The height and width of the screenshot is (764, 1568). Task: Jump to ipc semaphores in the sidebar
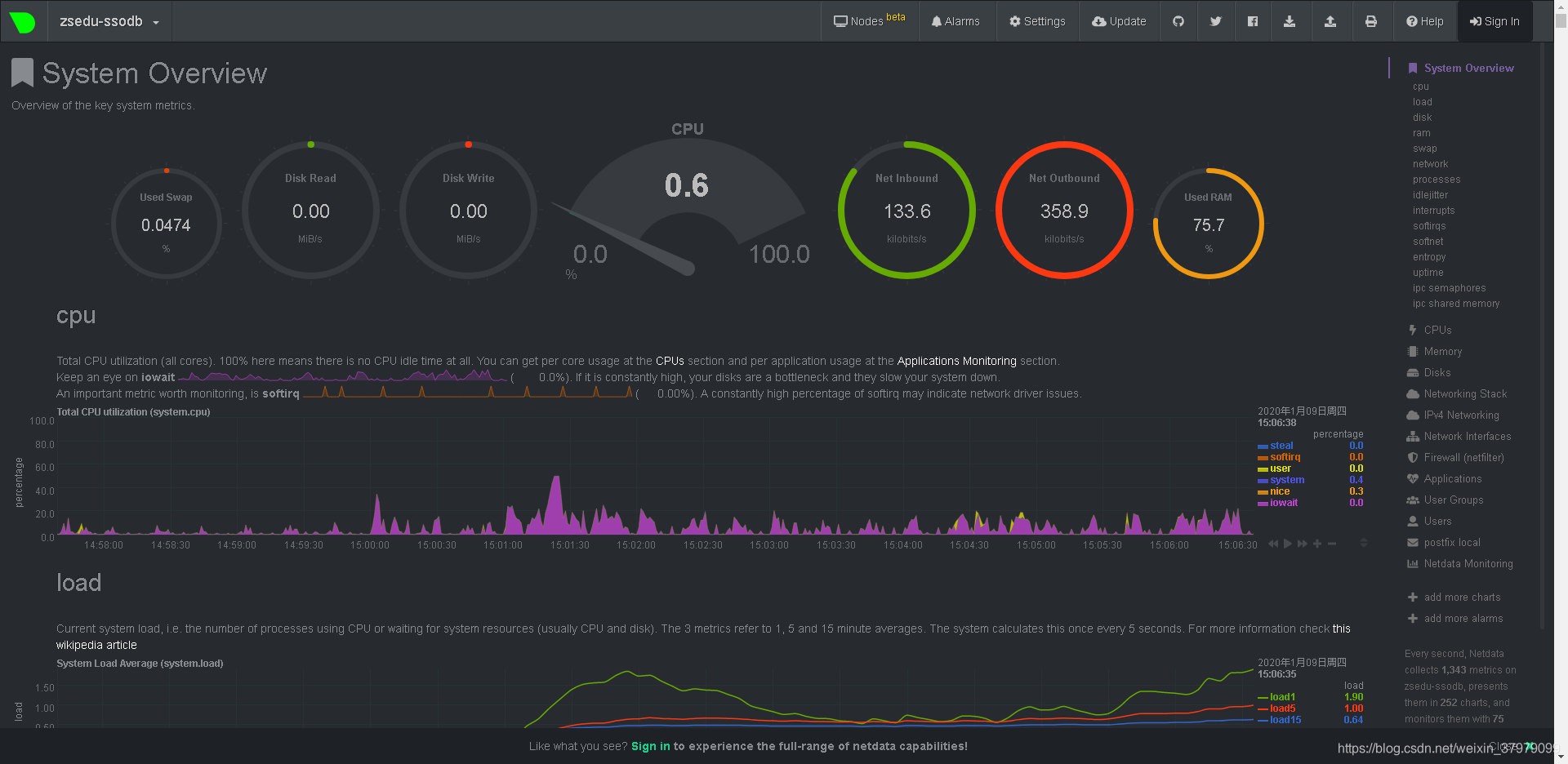click(1450, 288)
